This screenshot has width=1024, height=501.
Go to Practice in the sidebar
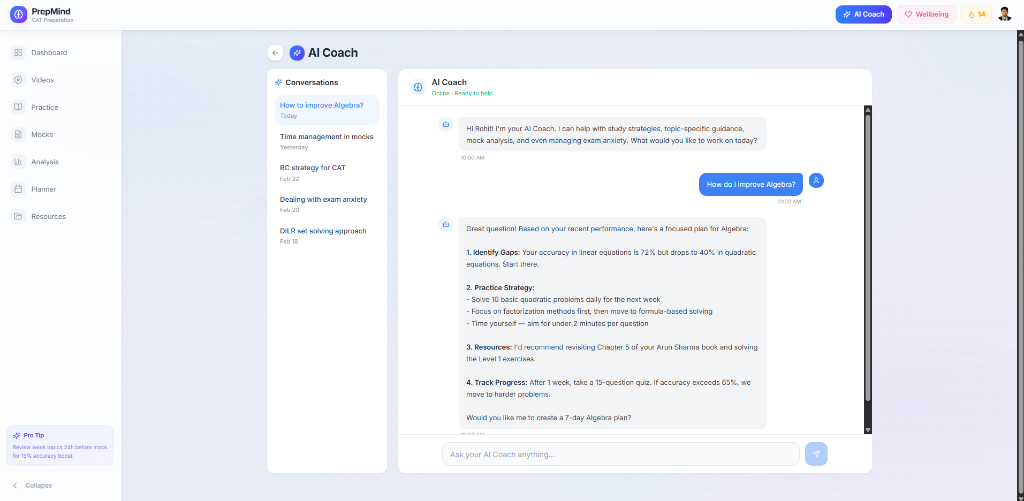click(x=60, y=107)
